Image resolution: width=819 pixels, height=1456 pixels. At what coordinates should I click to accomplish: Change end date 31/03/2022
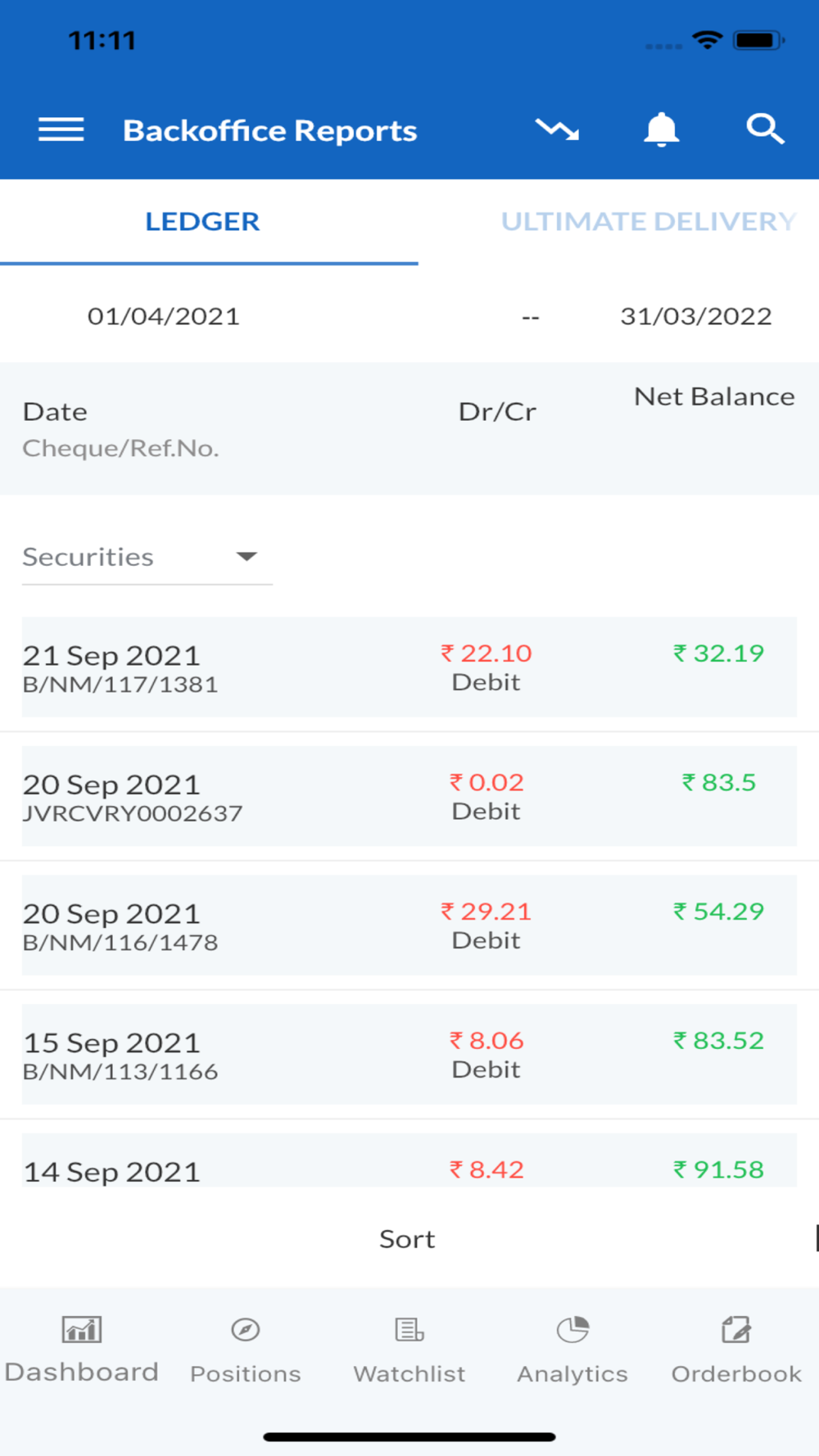click(x=696, y=316)
